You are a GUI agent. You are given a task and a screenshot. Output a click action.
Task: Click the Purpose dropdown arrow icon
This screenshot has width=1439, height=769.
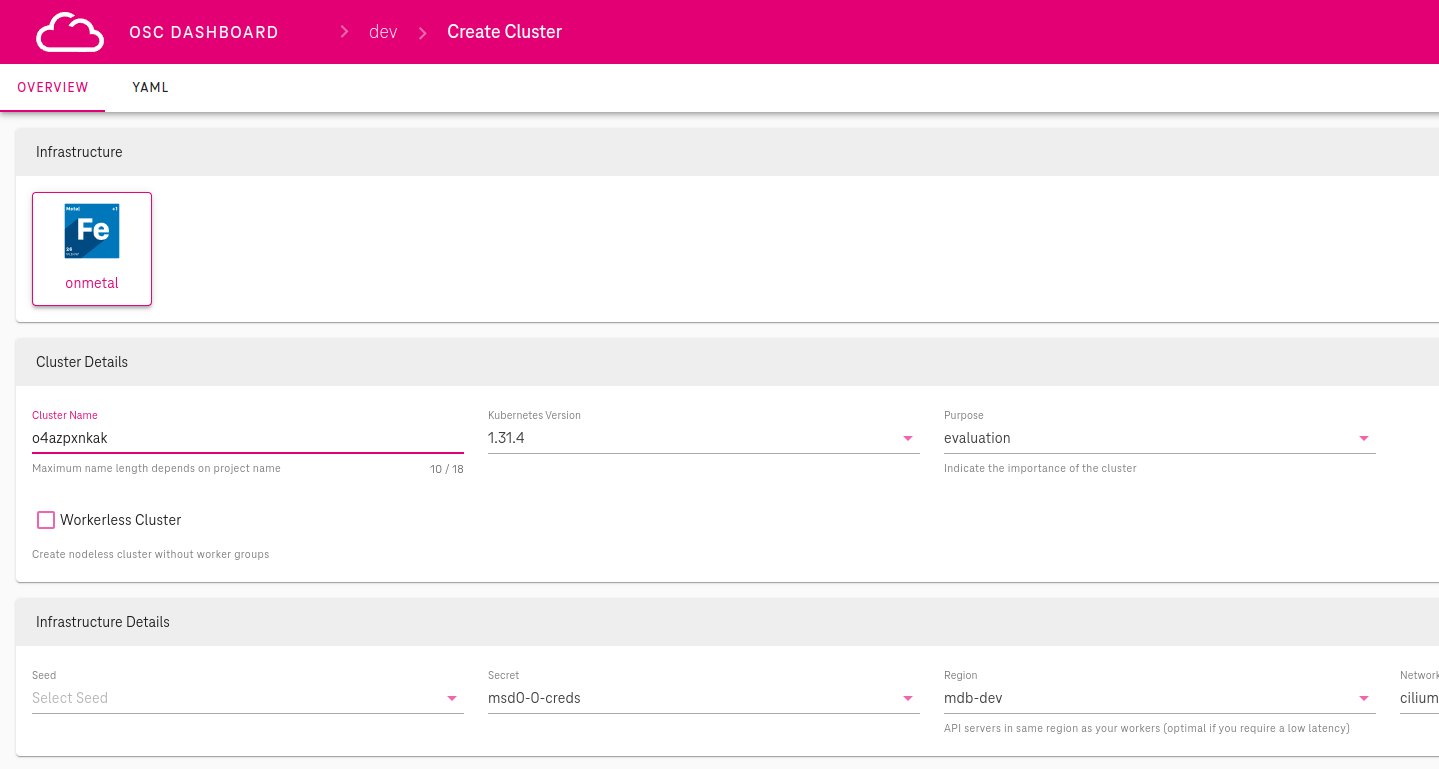click(1363, 439)
